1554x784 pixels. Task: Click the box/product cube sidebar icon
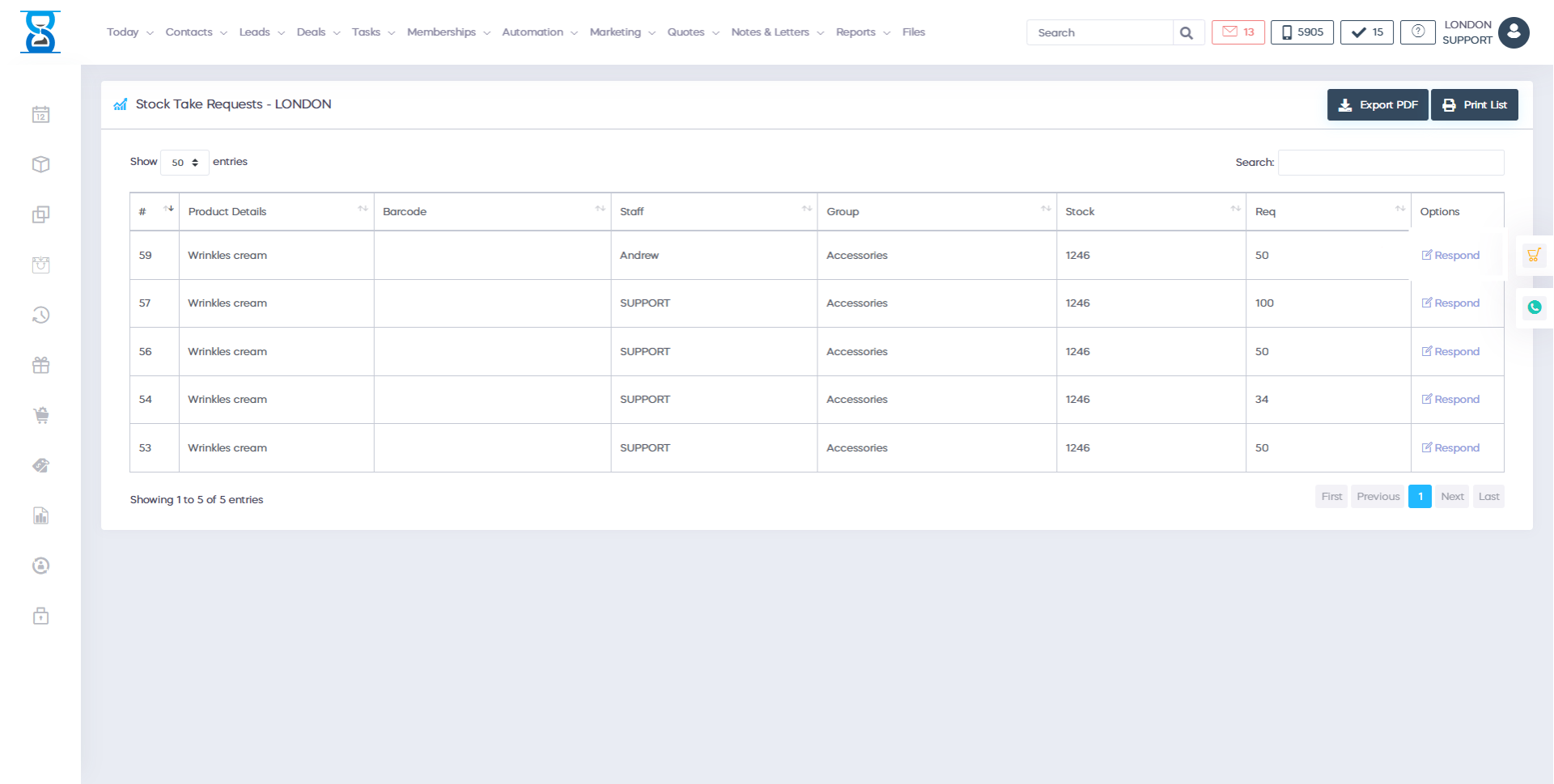(x=40, y=165)
